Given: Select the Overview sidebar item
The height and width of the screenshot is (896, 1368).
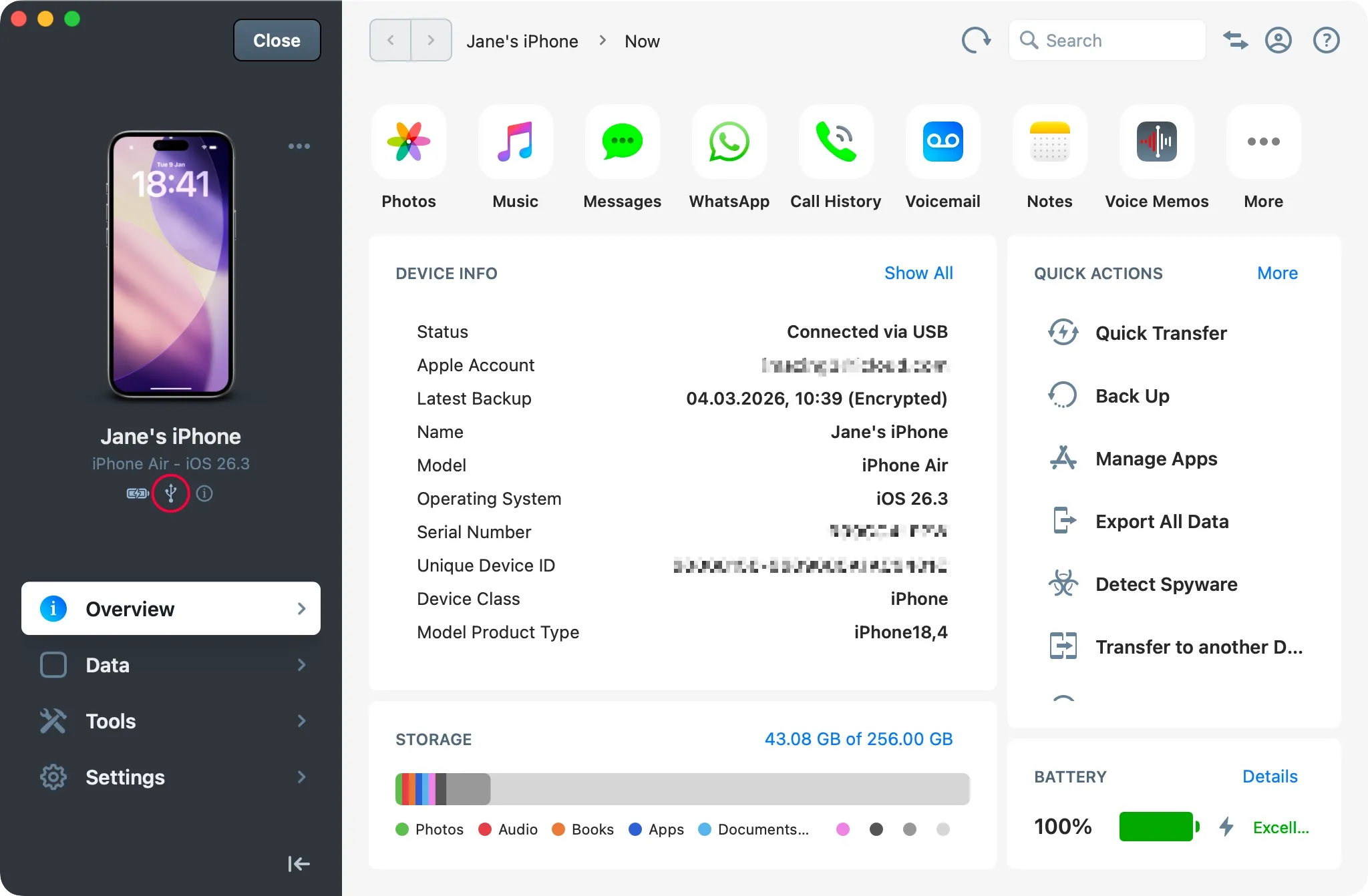Looking at the screenshot, I should tap(170, 608).
